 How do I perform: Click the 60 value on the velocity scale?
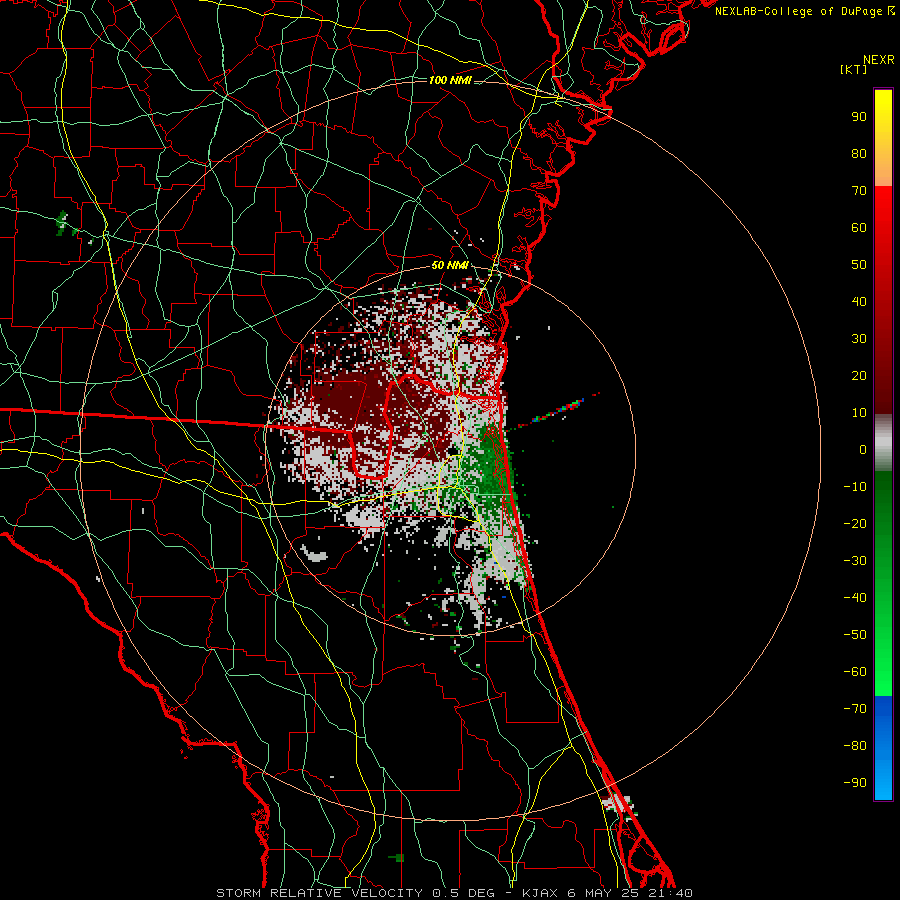(859, 228)
